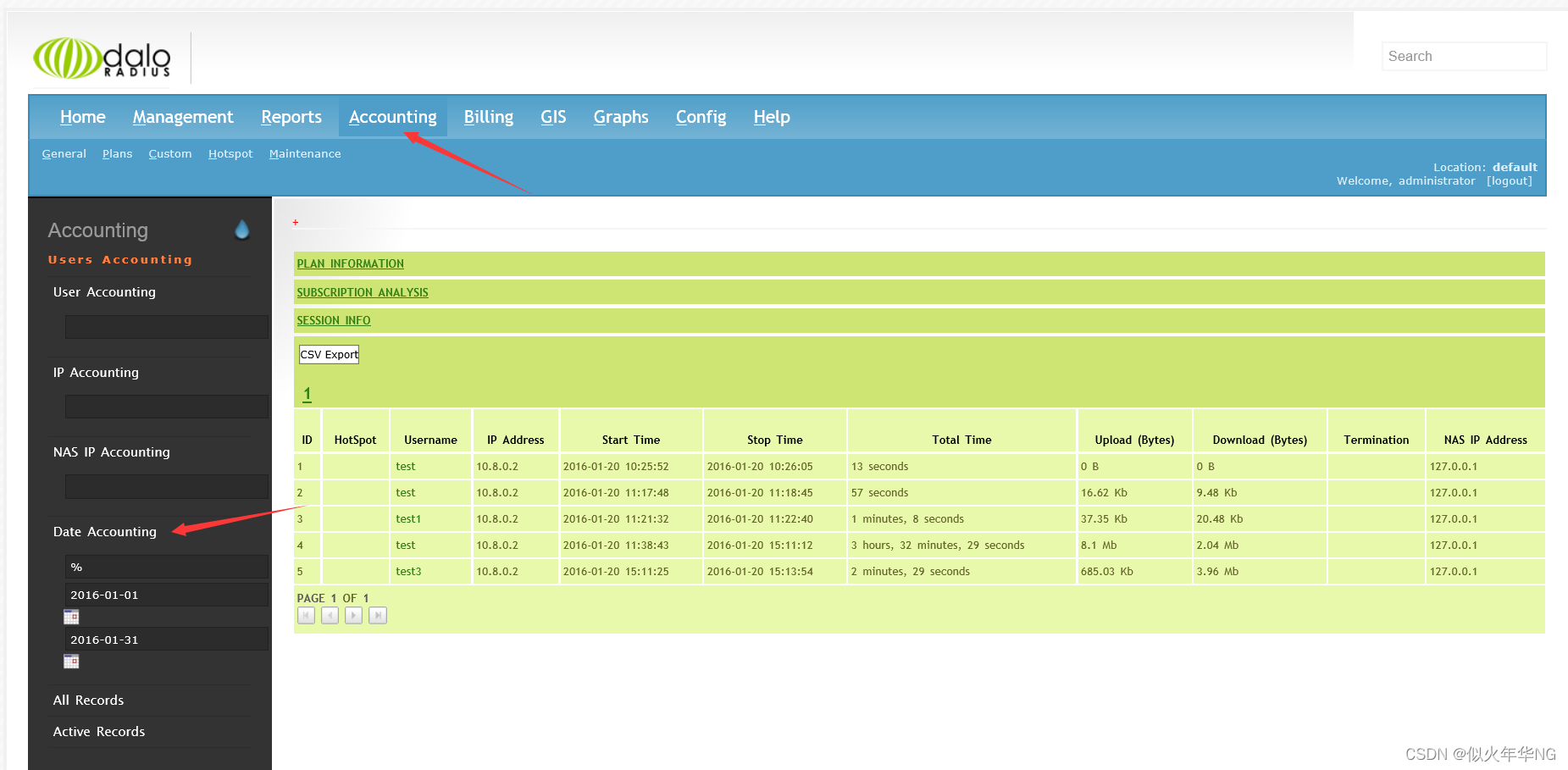Select Maintenance in the submenu
Image resolution: width=1568 pixels, height=770 pixels.
click(305, 153)
